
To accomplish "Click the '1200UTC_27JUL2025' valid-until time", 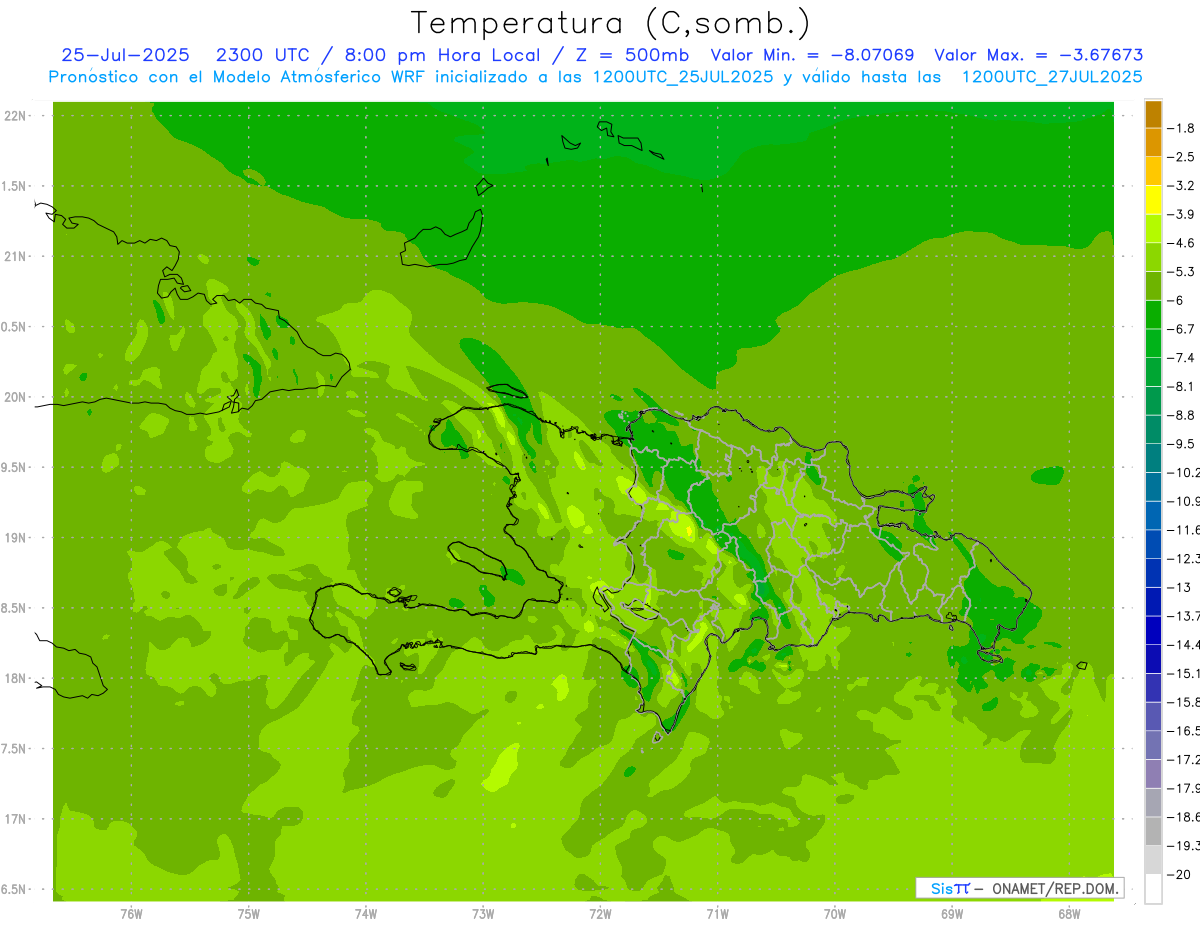I will click(1052, 77).
